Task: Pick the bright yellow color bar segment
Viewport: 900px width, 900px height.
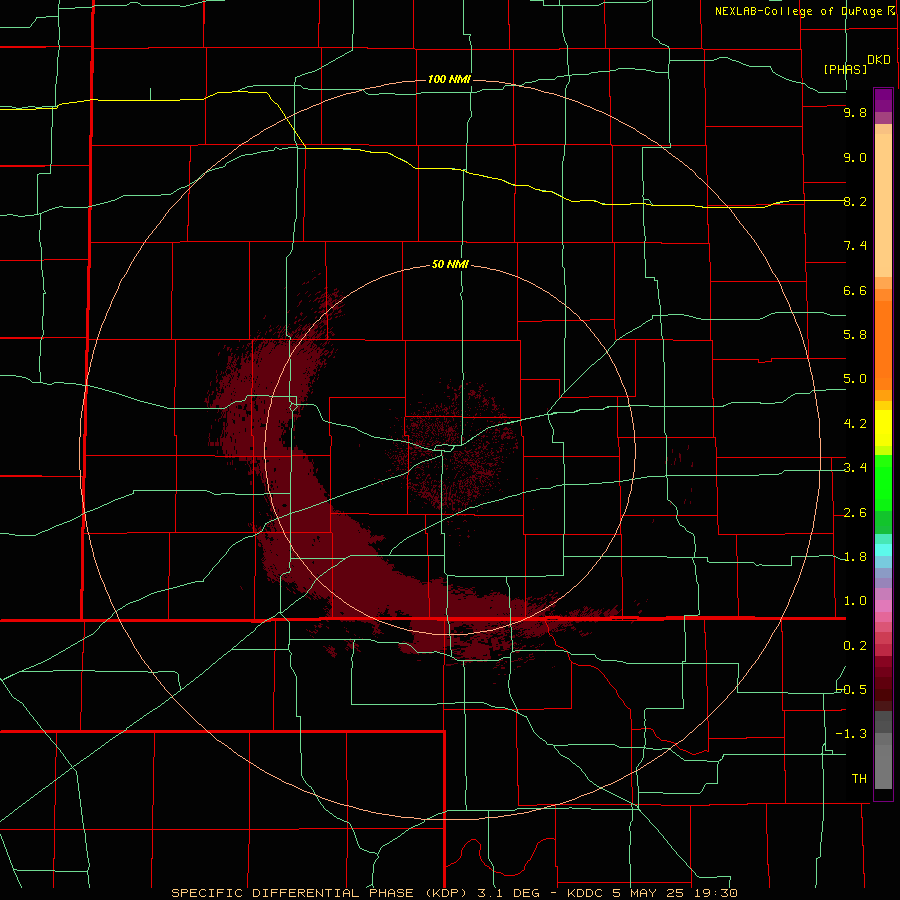Action: click(883, 428)
